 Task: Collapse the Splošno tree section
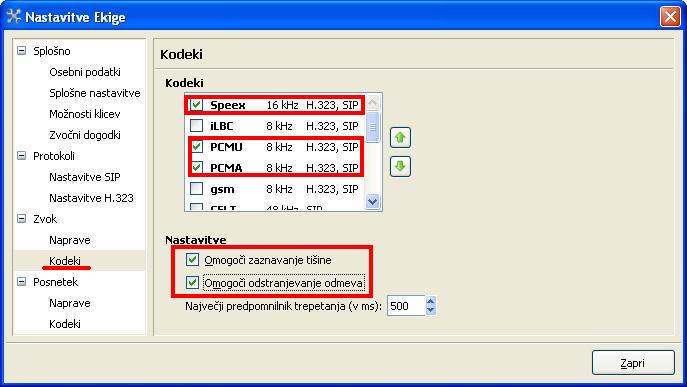[21, 50]
